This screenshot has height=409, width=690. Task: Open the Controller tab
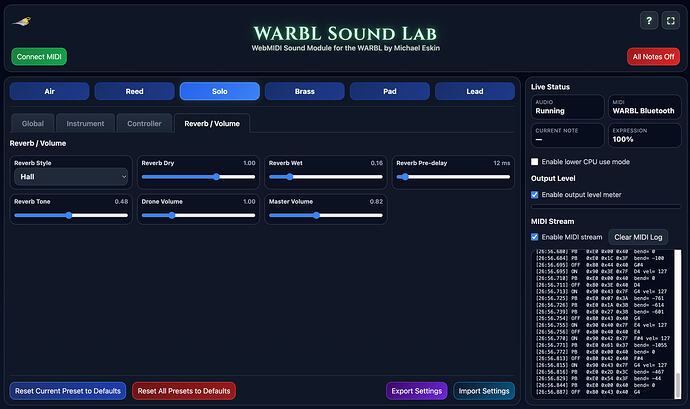[144, 123]
